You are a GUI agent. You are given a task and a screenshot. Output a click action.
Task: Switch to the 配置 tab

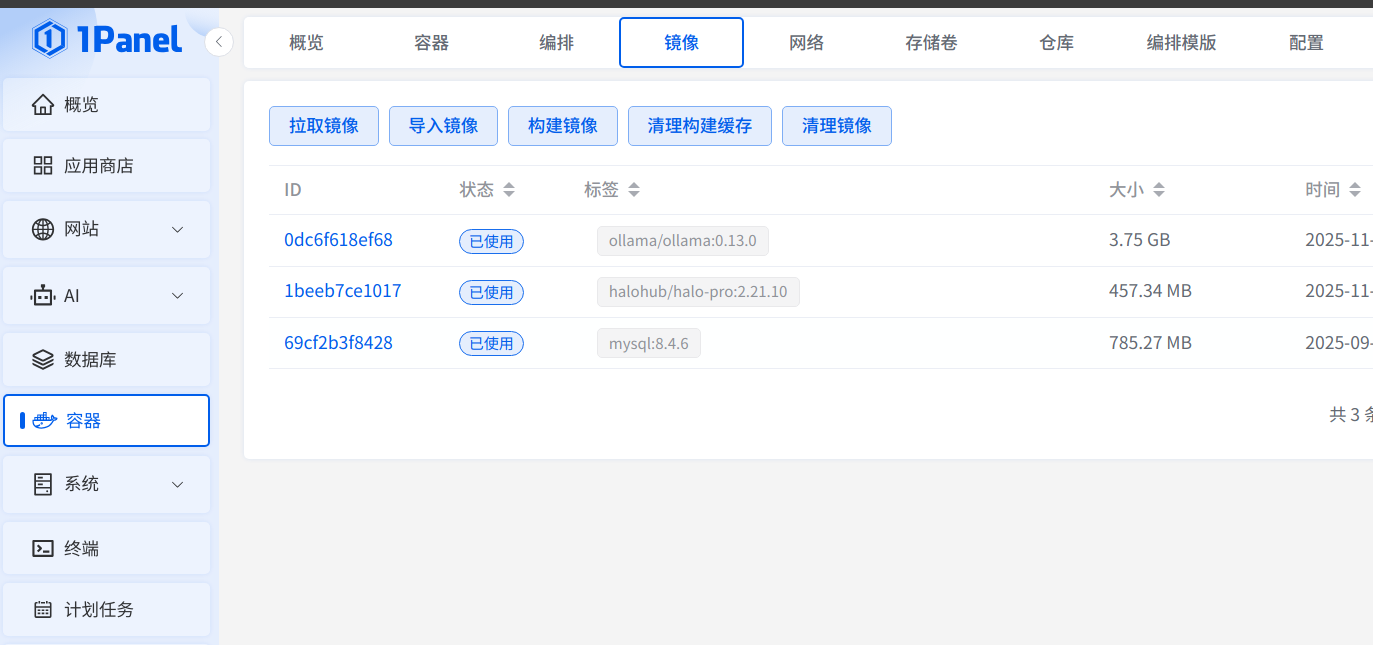pos(1306,42)
